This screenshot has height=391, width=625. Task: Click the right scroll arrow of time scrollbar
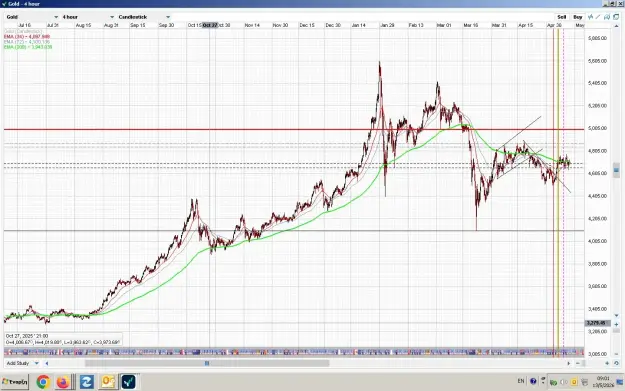click(x=568, y=363)
